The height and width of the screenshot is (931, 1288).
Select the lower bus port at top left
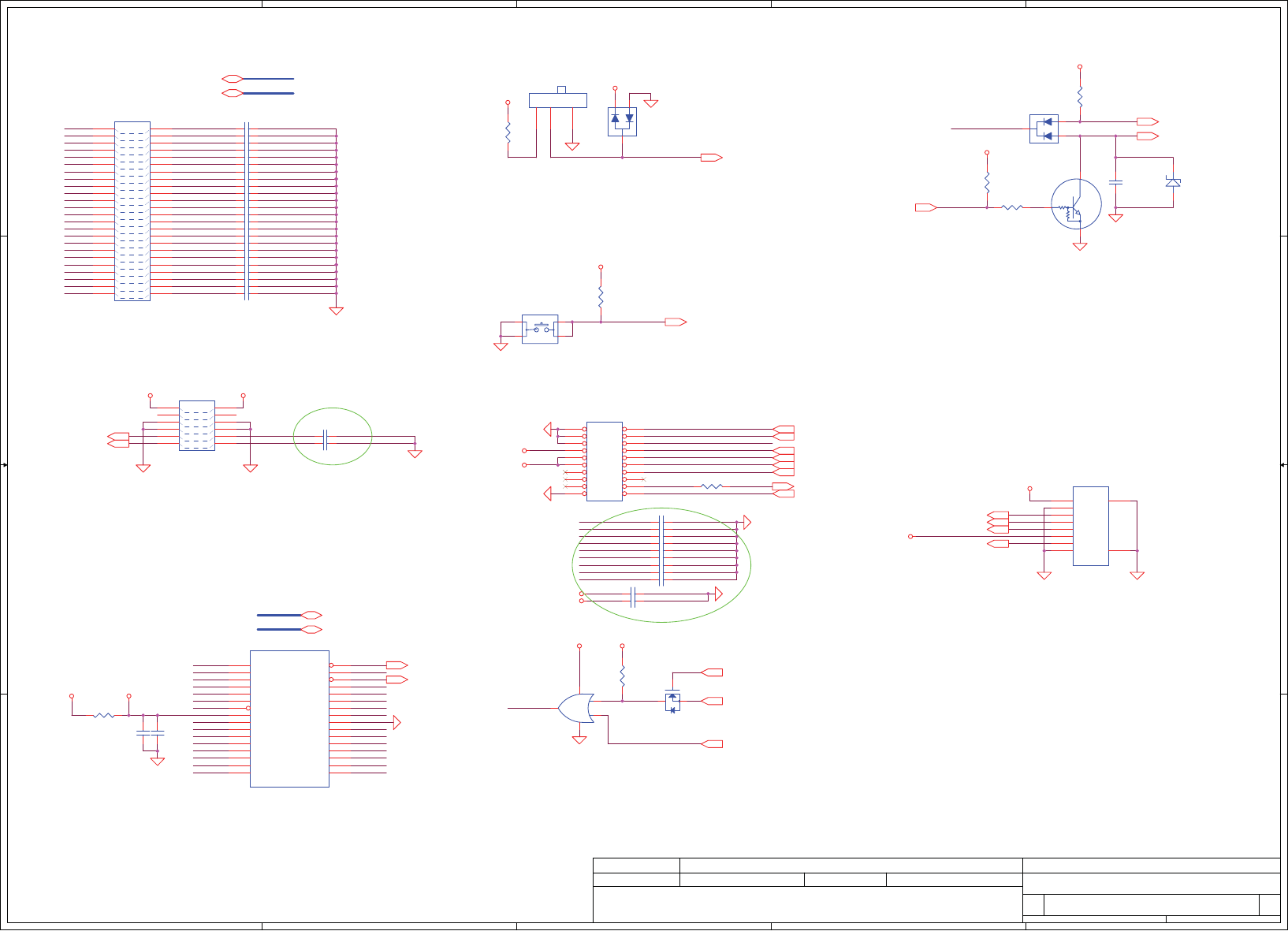[233, 93]
